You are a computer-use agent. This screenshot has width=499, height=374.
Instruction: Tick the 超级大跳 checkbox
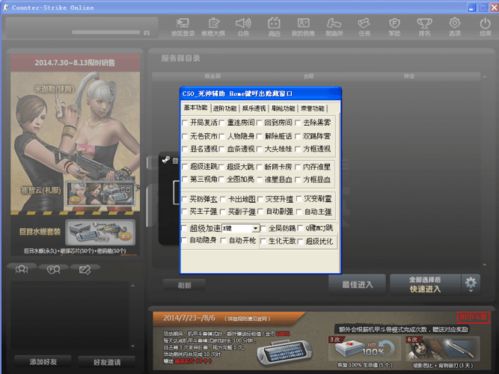point(222,166)
